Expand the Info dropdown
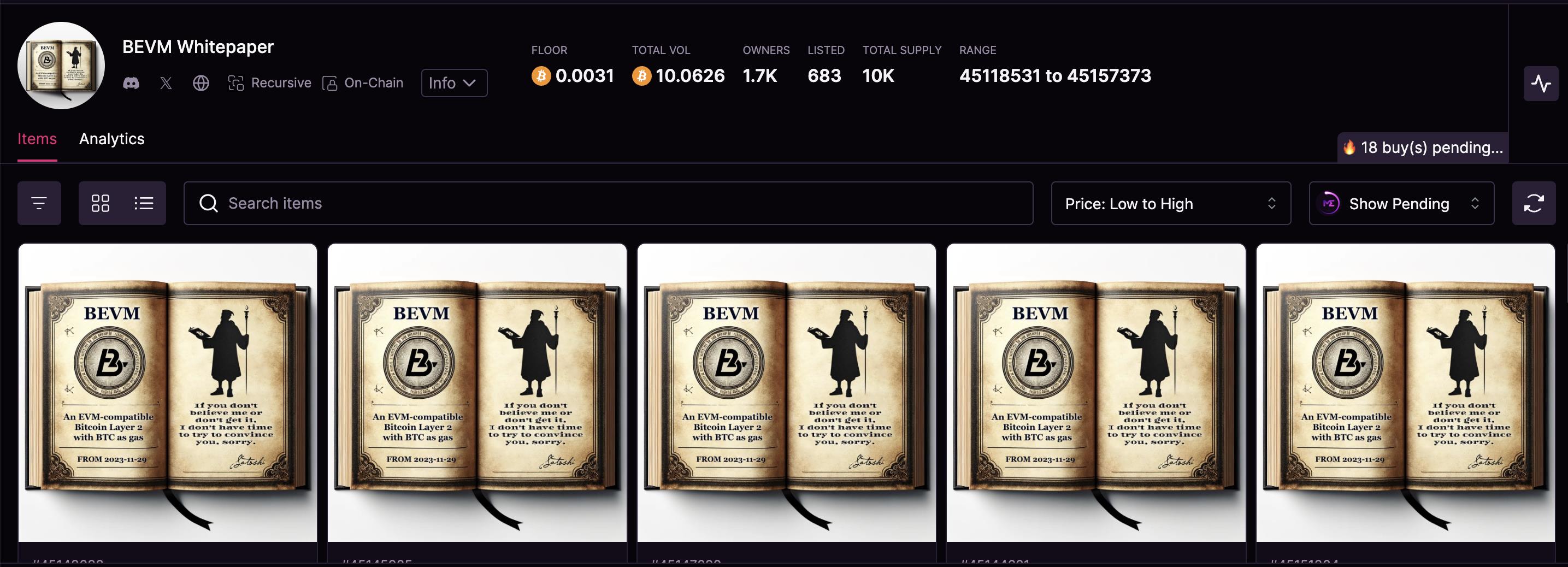The width and height of the screenshot is (1568, 567). click(x=454, y=82)
